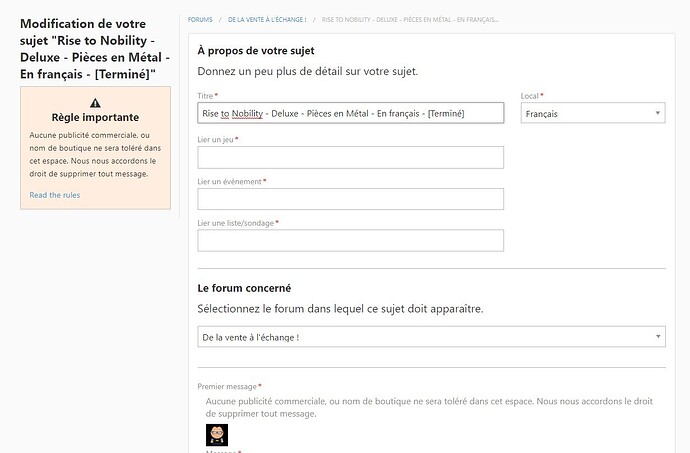This screenshot has width=690, height=453.
Task: Click the Titre field label
Action: point(205,96)
